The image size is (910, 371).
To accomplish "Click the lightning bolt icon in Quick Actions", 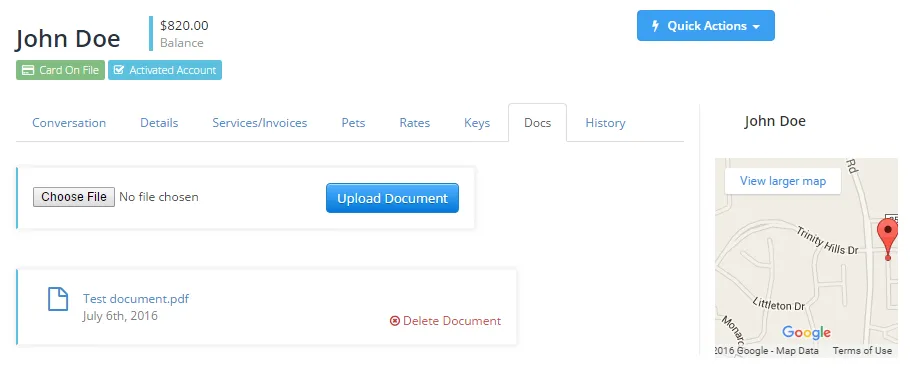I will coord(655,26).
